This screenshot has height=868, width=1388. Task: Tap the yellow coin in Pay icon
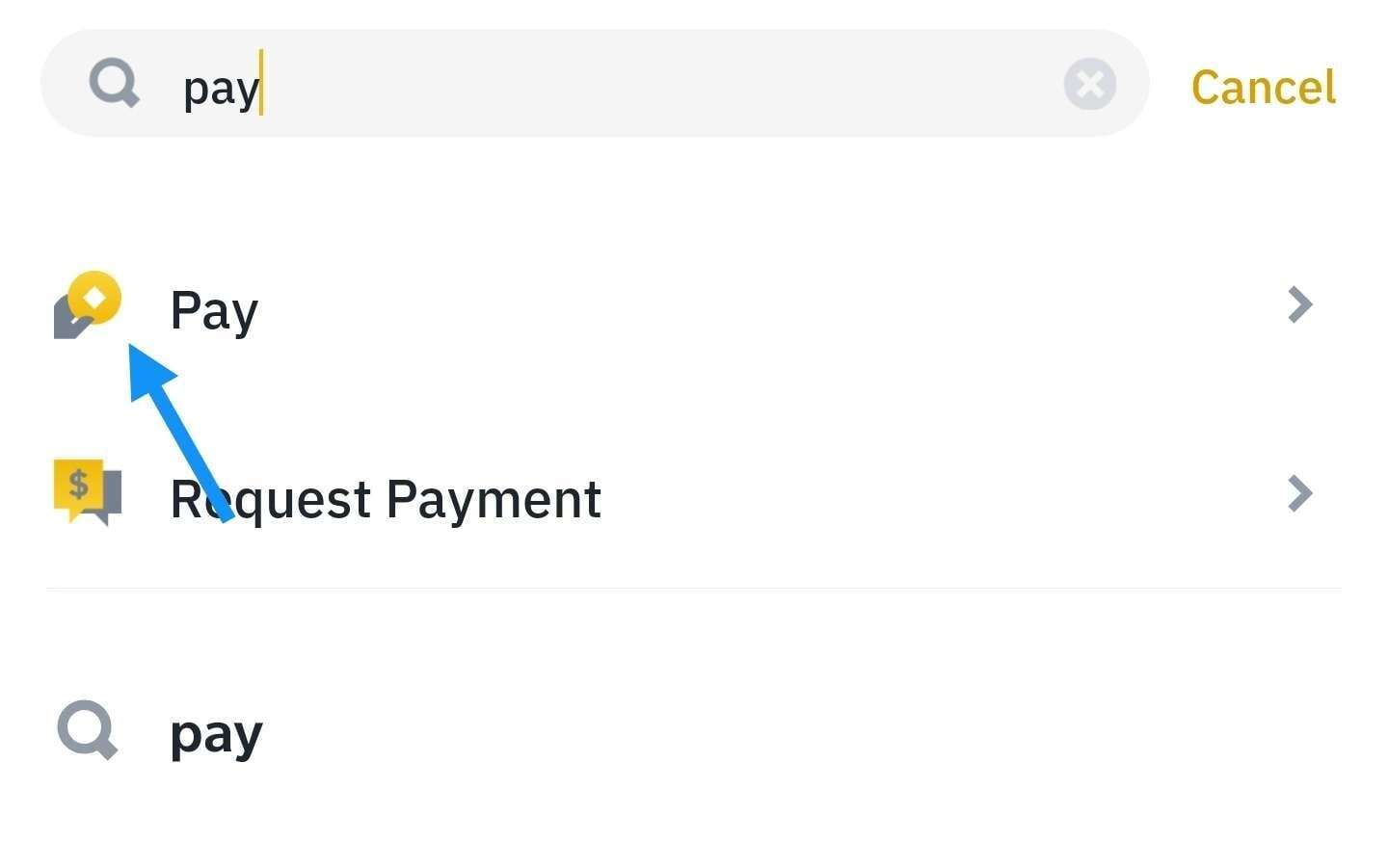(x=95, y=297)
